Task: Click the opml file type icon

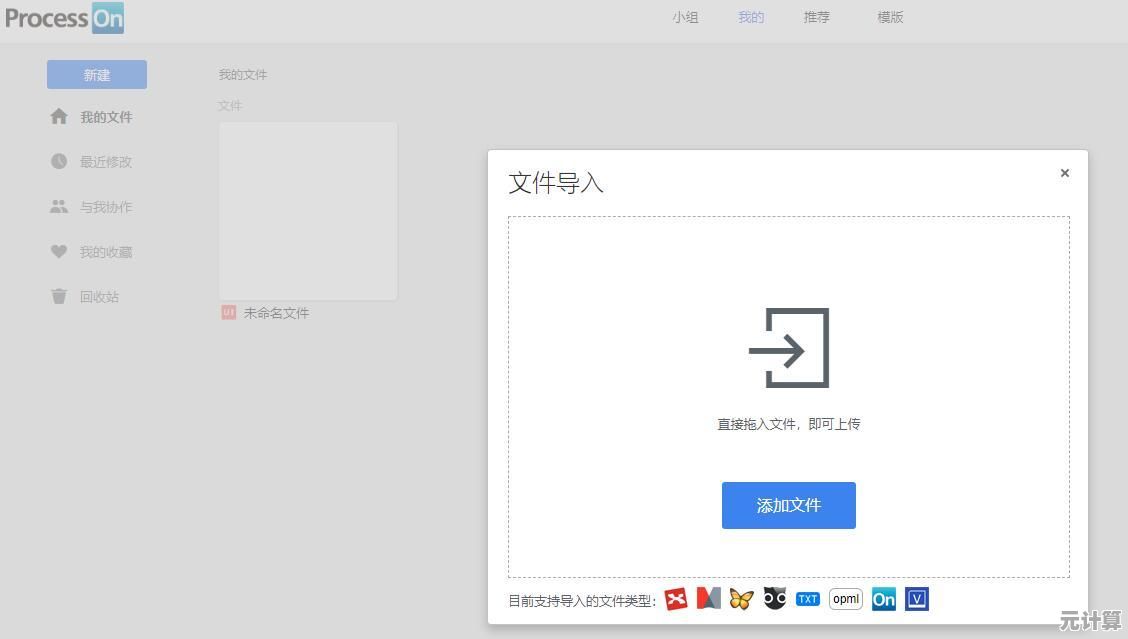Action: click(x=846, y=599)
